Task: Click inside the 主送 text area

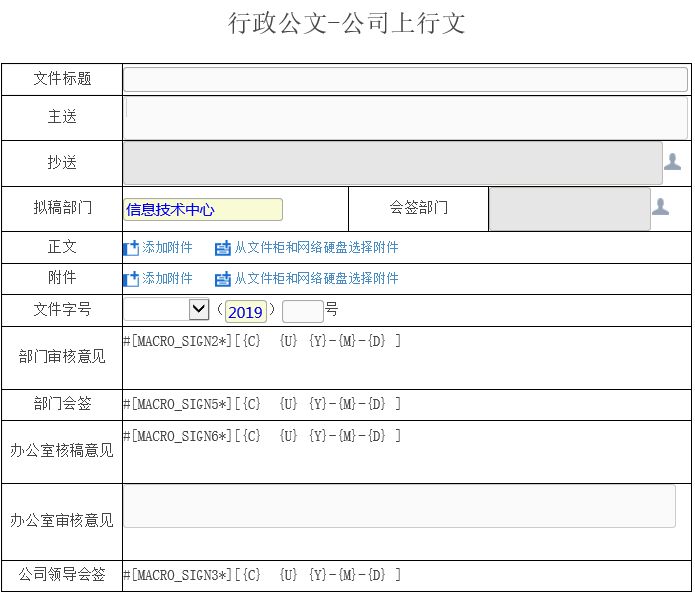Action: tap(405, 117)
